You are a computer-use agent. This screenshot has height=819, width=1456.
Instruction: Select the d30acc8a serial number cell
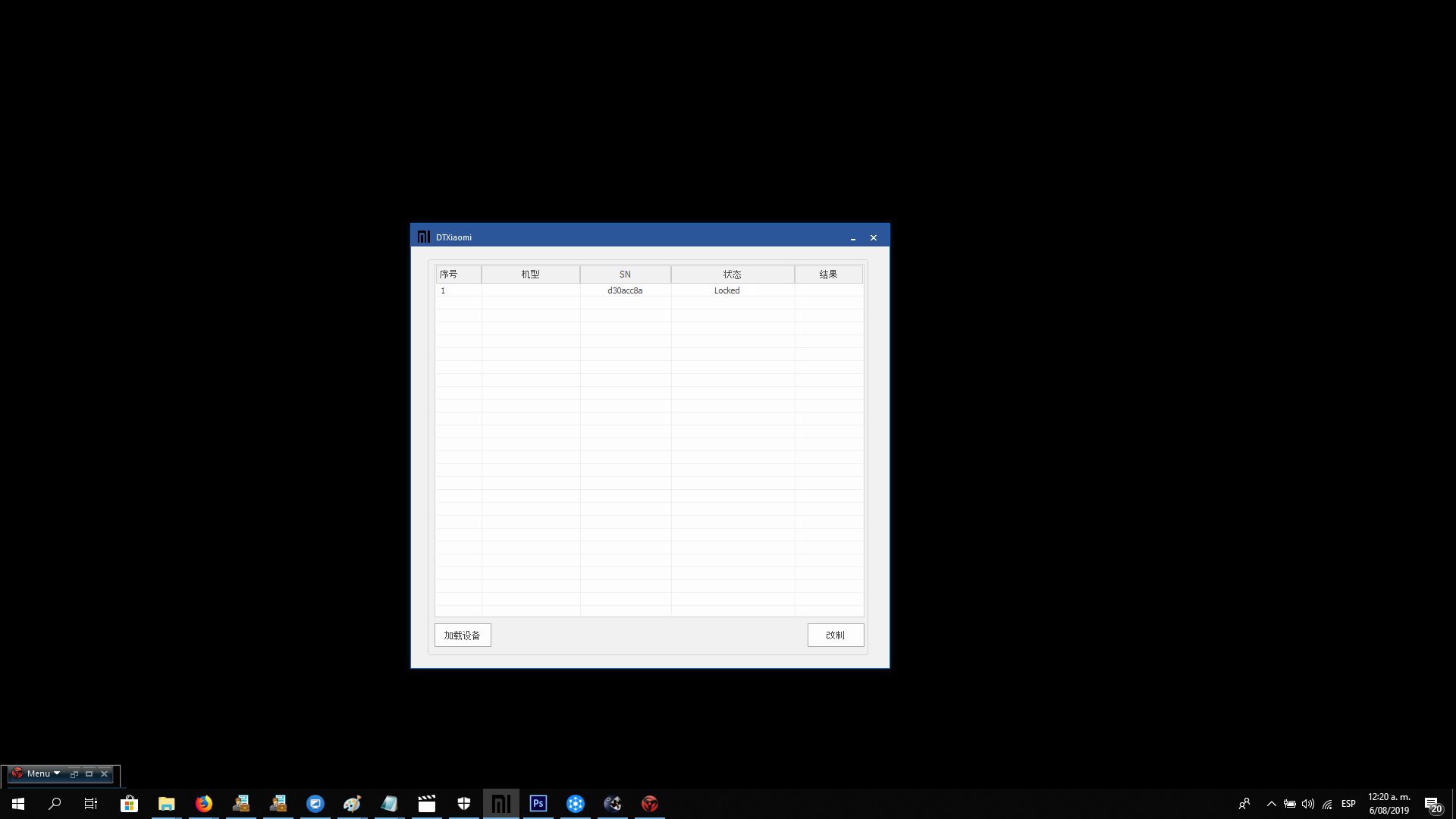pyautogui.click(x=625, y=290)
